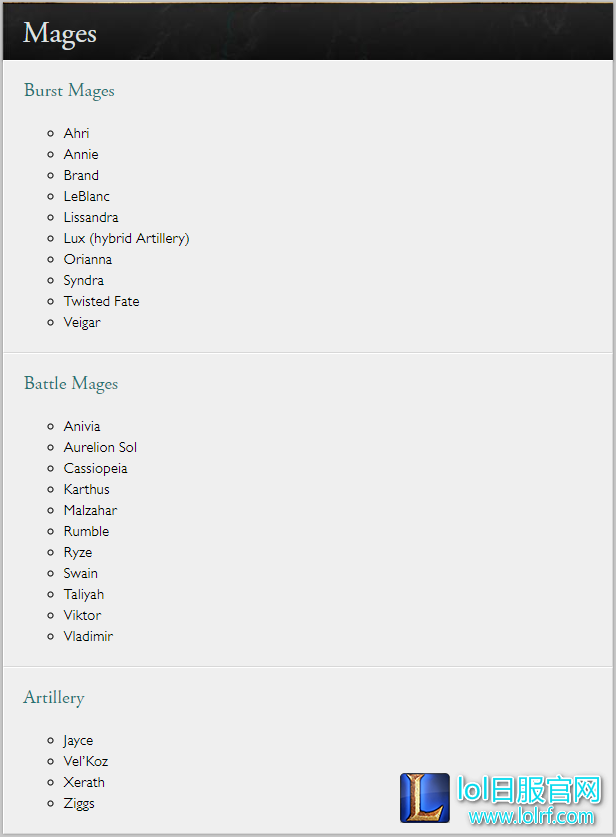Choose LeBlanc from the list
The image size is (616, 837).
click(86, 196)
